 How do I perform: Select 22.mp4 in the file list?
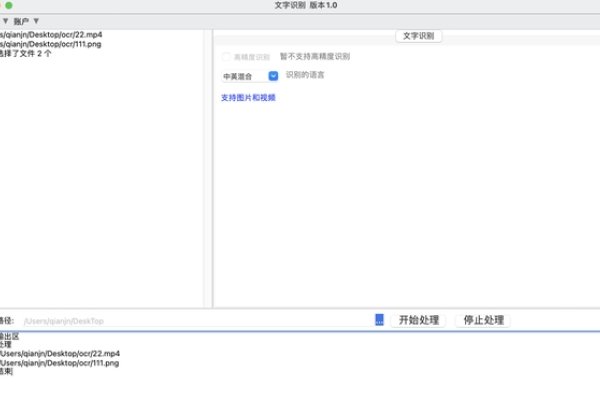(51, 34)
